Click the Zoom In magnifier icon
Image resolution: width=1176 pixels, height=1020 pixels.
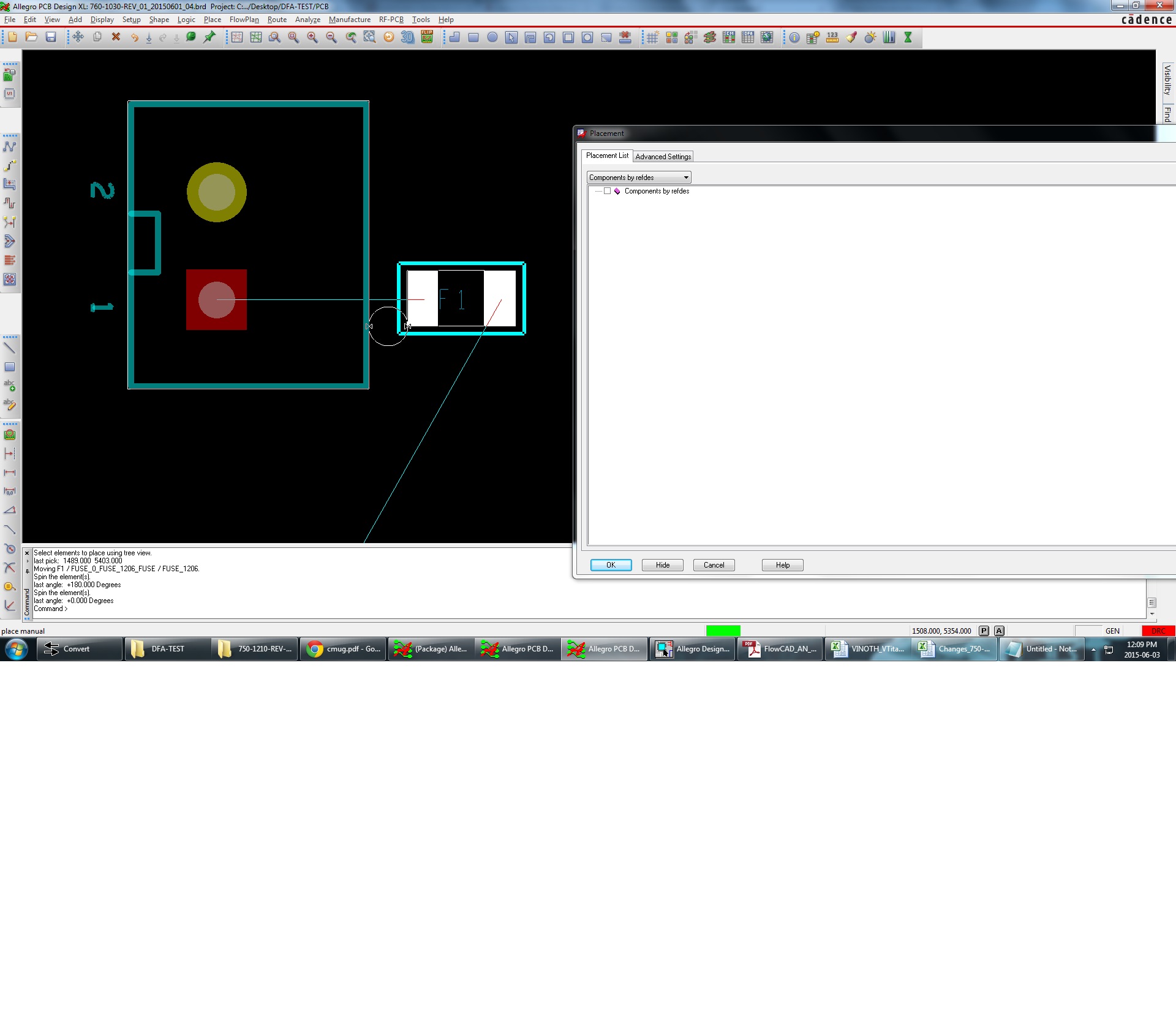(312, 37)
